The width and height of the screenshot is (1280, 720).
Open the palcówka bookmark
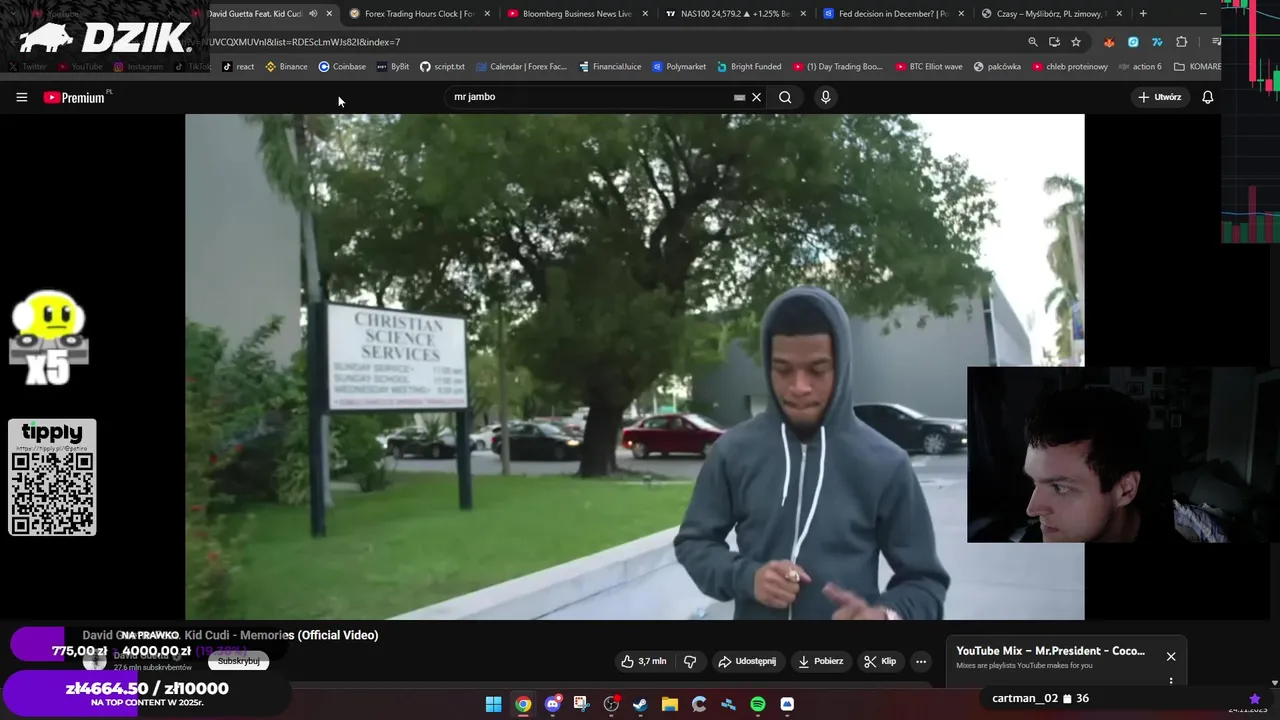[x=997, y=67]
